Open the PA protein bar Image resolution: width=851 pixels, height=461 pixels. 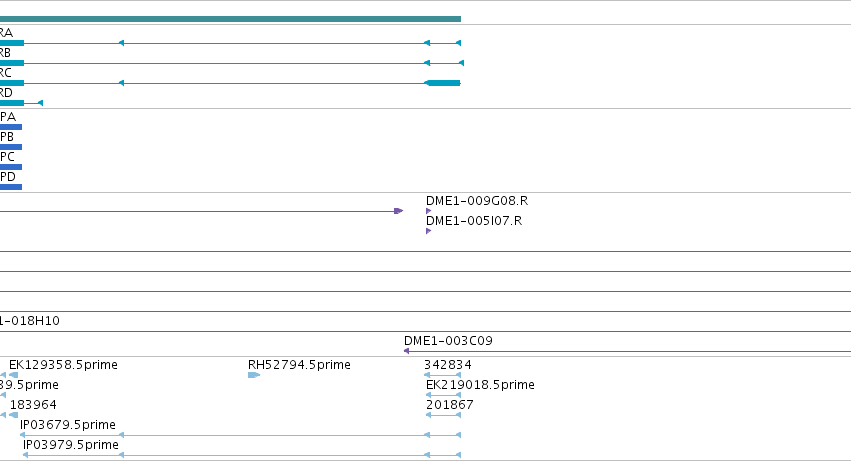tap(11, 127)
